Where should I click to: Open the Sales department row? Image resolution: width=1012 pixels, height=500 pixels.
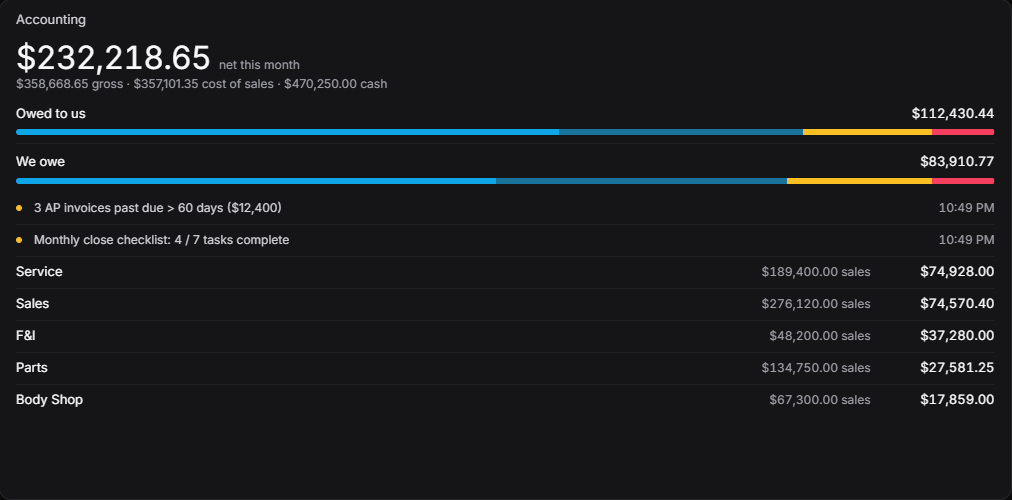click(505, 303)
